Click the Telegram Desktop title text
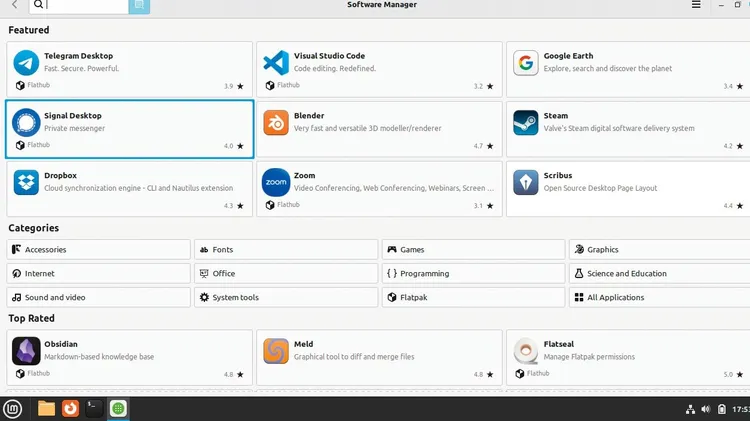The image size is (750, 421). pos(78,56)
